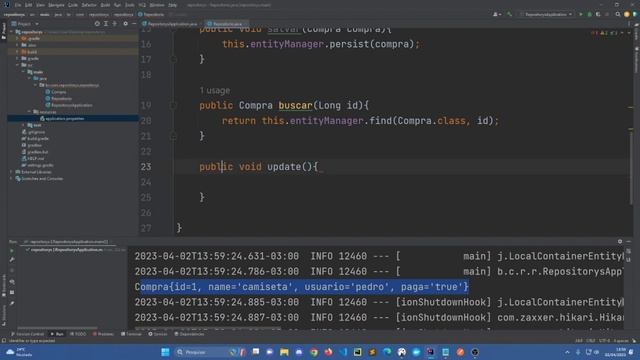Collapse the resources folder

click(x=30, y=111)
